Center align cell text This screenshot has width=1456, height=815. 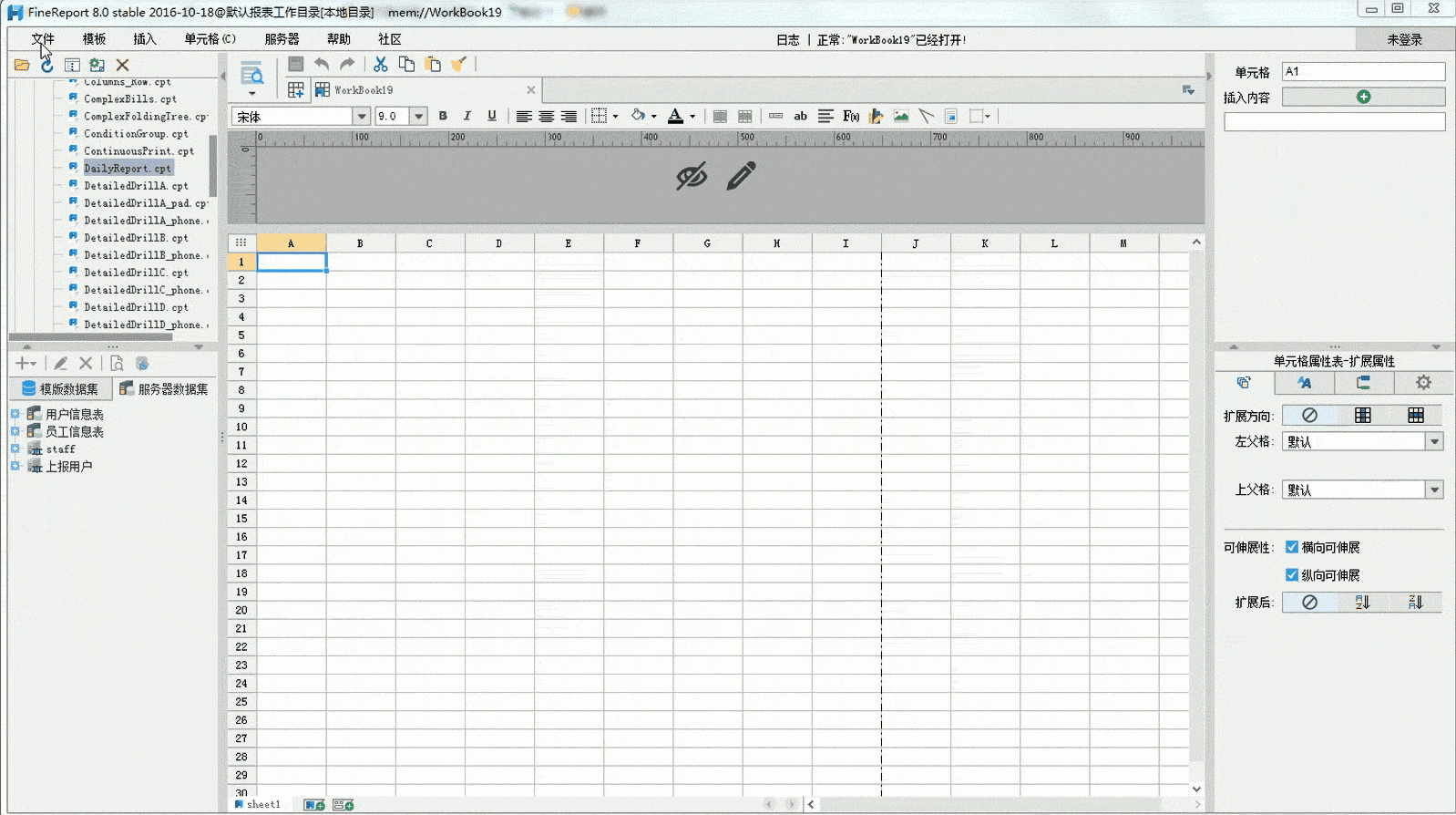(546, 117)
